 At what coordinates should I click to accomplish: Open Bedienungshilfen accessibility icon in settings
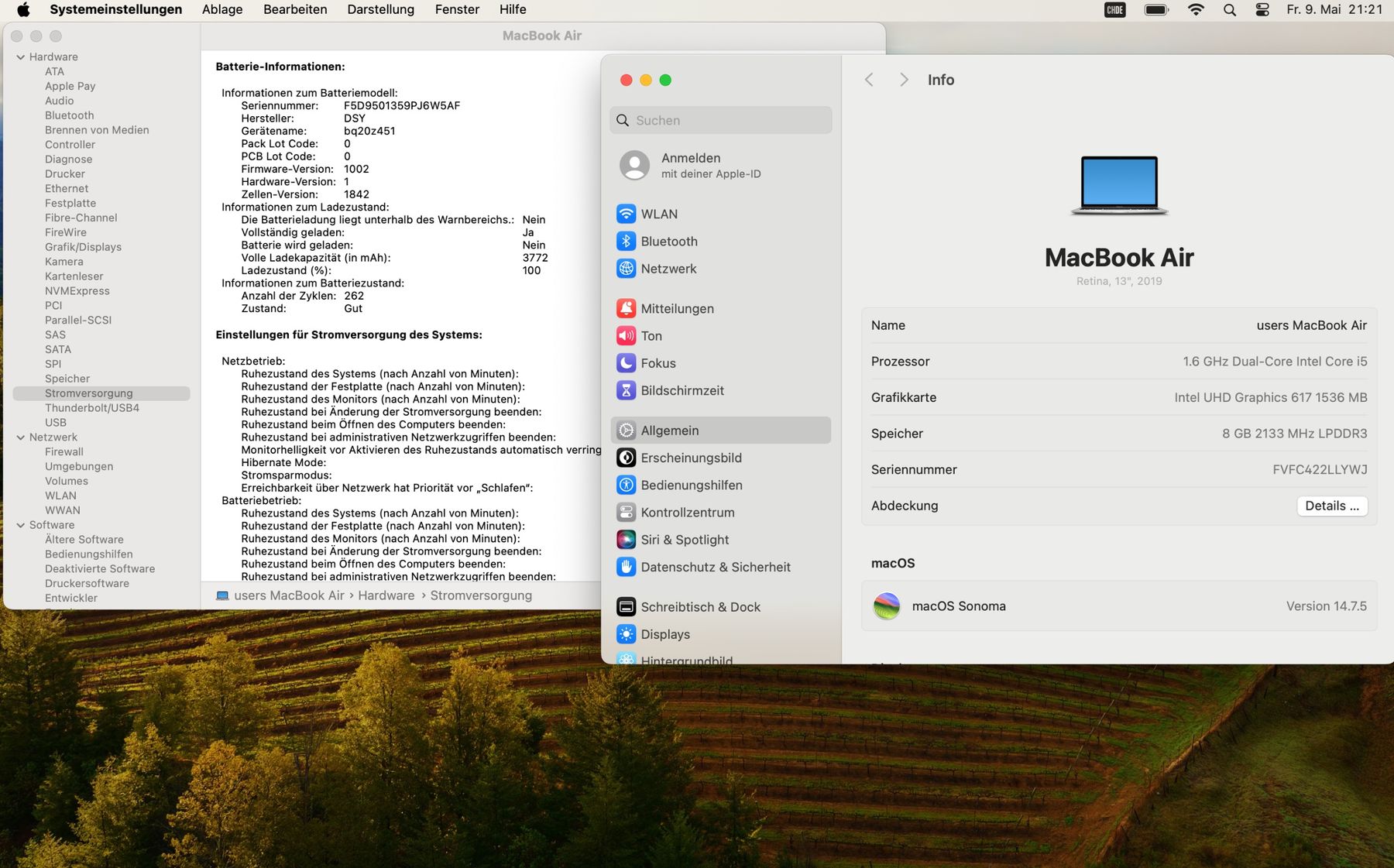click(626, 485)
